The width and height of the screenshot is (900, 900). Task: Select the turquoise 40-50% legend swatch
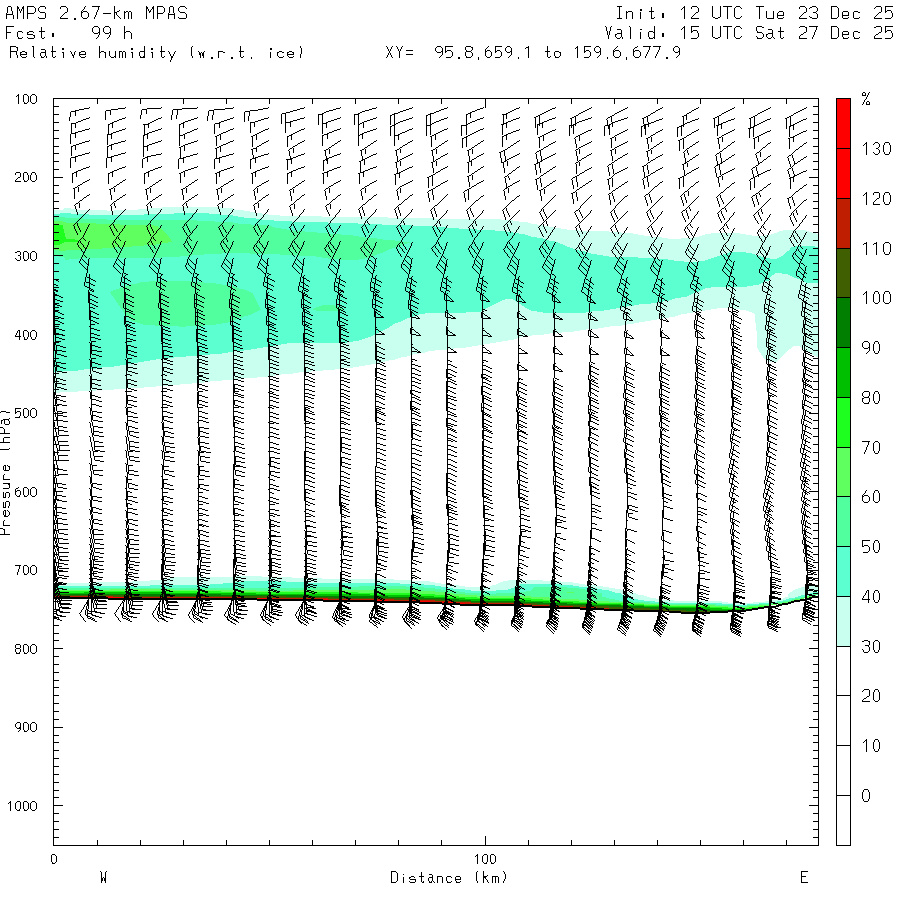pyautogui.click(x=843, y=571)
